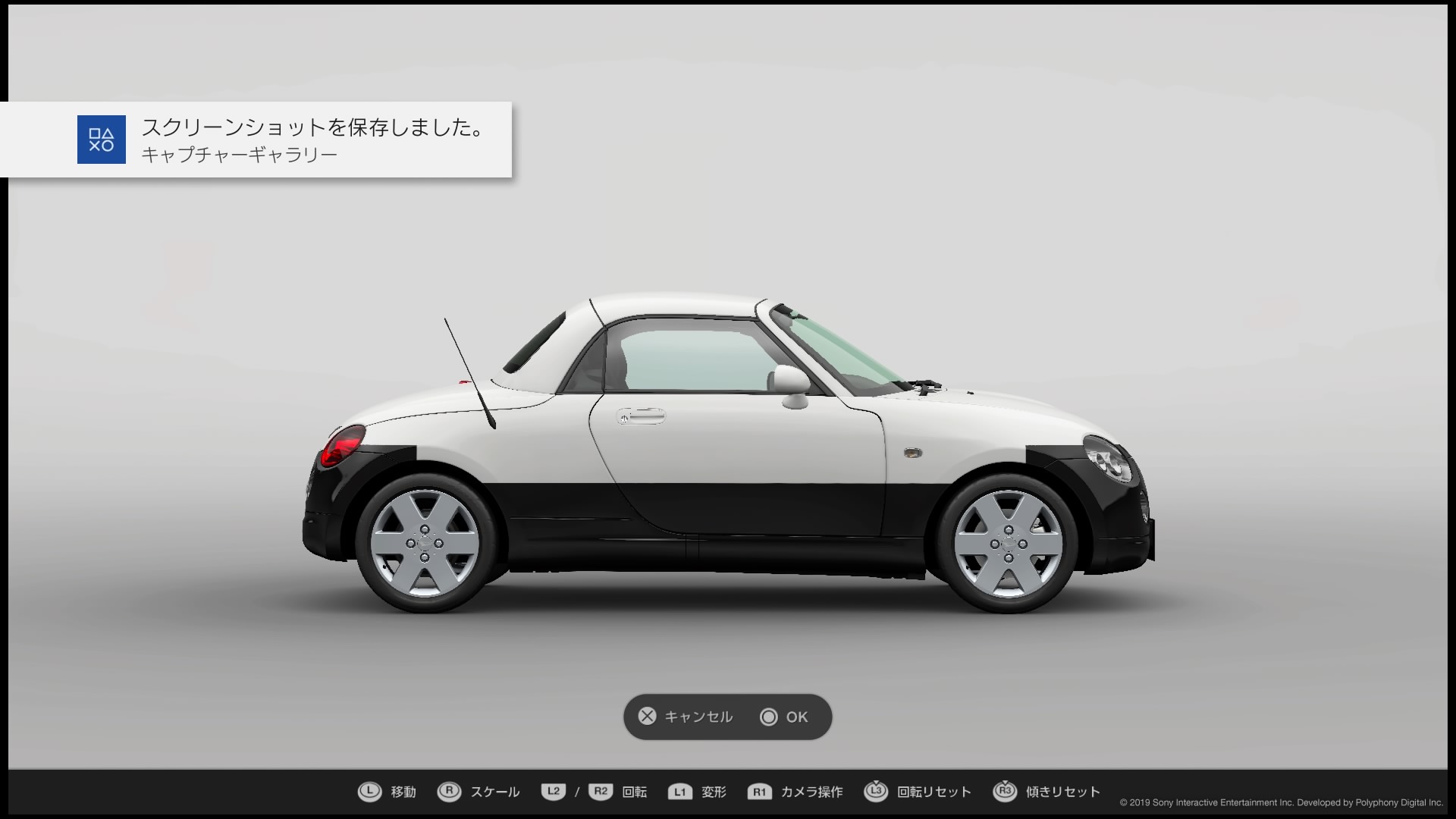
Task: Click the R2 button icon
Action: 601,792
